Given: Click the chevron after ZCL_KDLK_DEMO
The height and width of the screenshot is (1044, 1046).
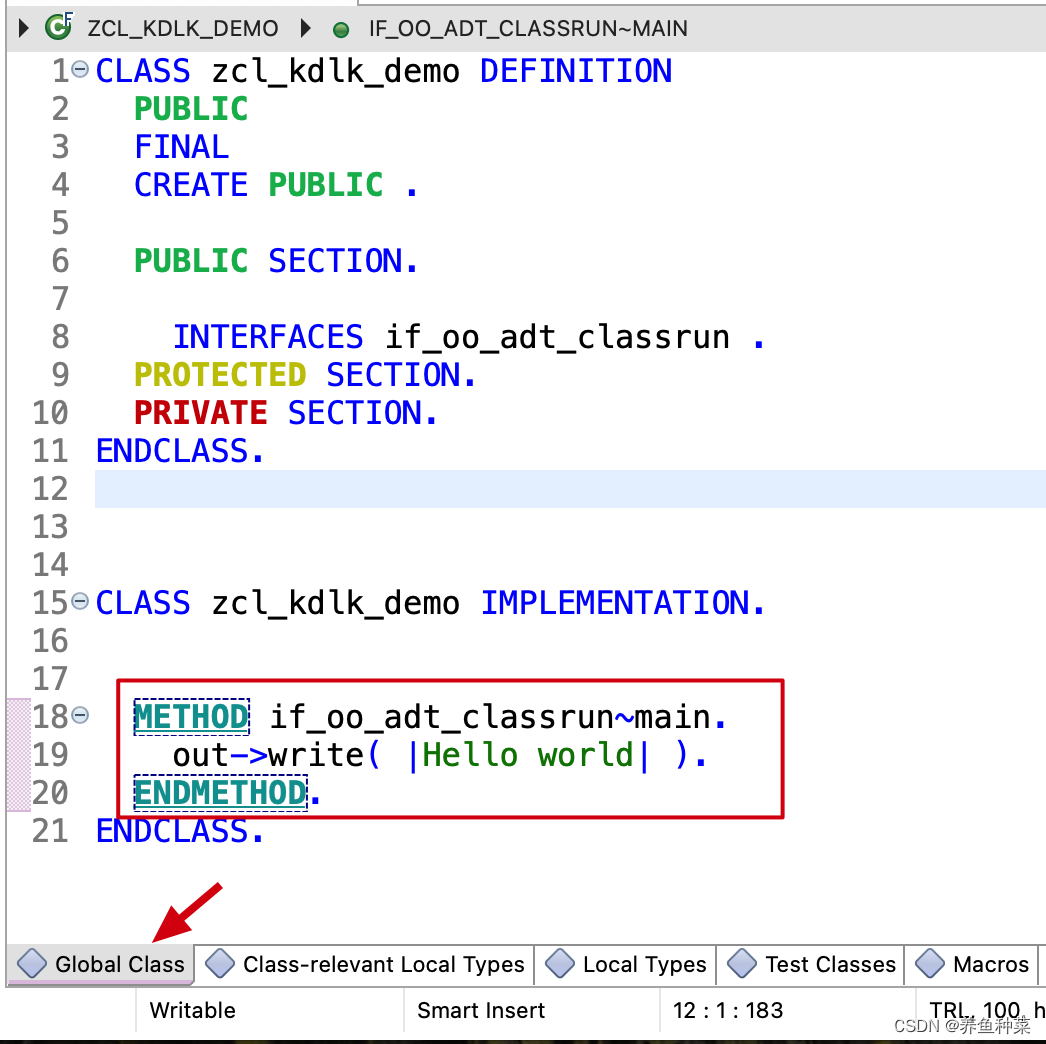Looking at the screenshot, I should pyautogui.click(x=304, y=28).
